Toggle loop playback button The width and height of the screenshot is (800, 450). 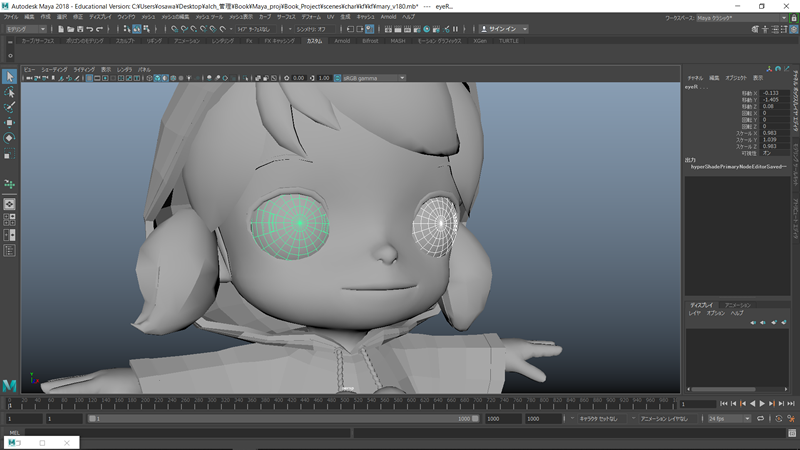[x=760, y=418]
